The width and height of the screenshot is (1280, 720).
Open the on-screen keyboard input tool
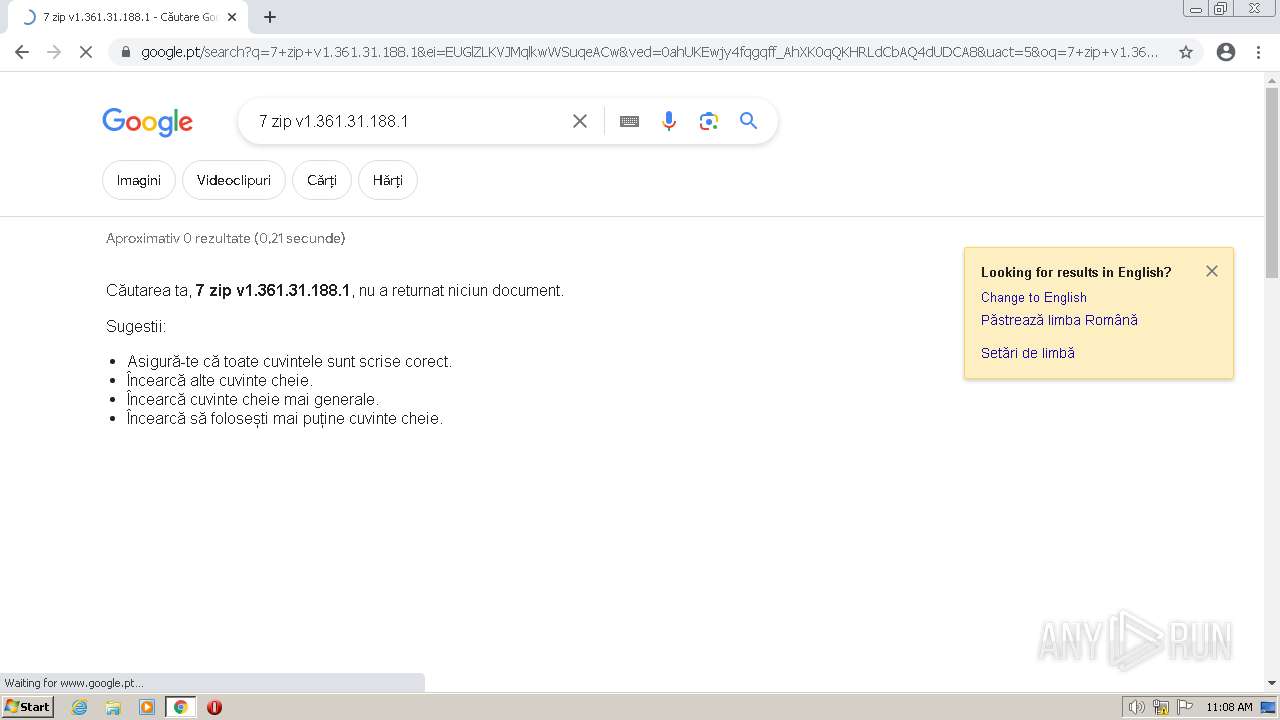(x=629, y=121)
